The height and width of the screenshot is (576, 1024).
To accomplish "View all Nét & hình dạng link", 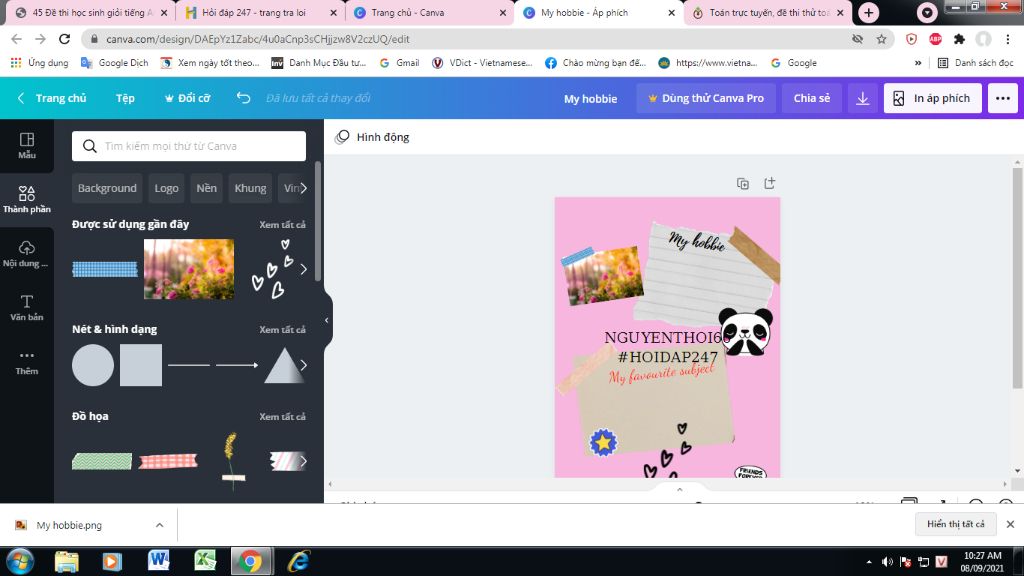I will click(x=282, y=330).
